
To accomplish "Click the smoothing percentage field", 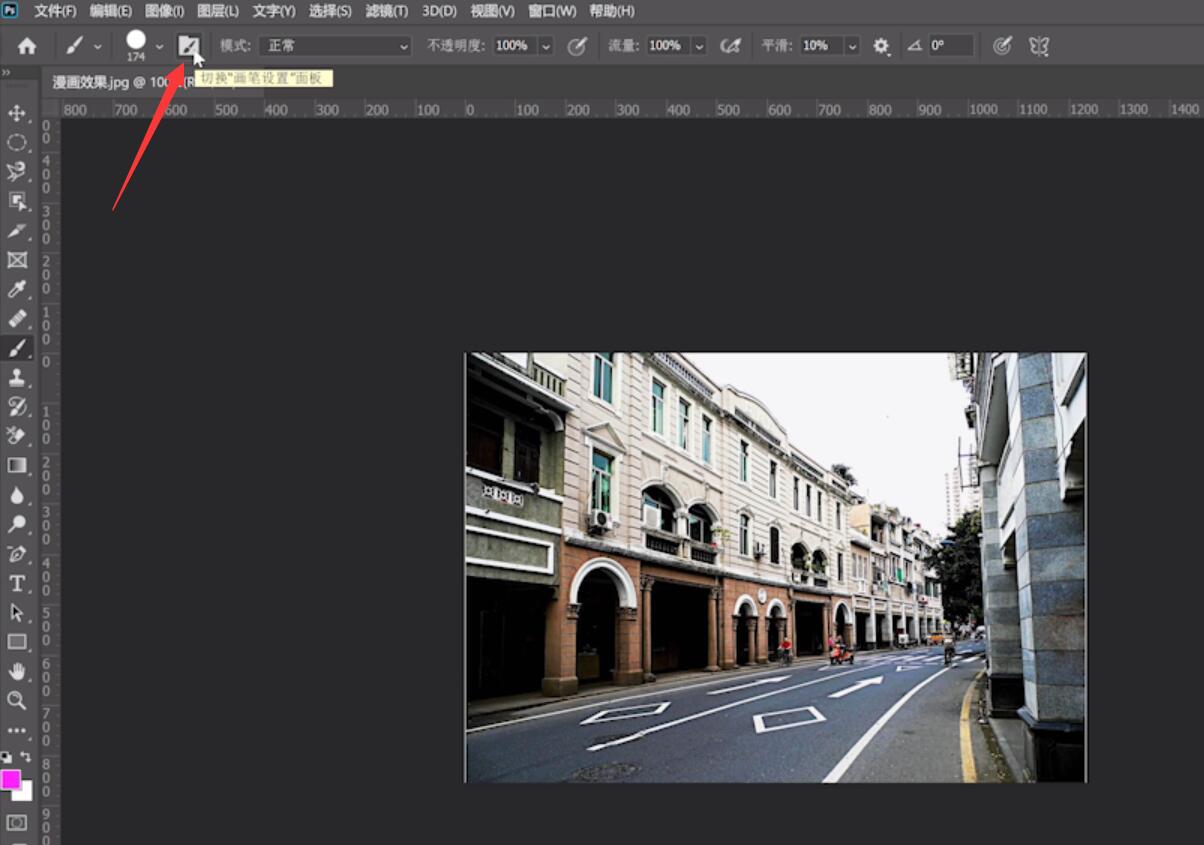I will (x=822, y=46).
